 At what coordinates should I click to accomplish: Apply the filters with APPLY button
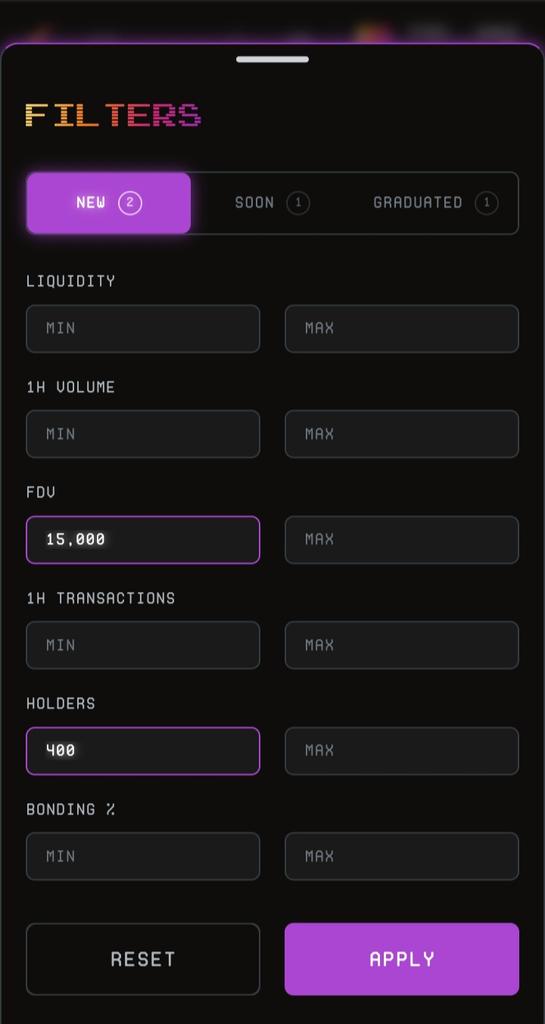[x=402, y=959]
